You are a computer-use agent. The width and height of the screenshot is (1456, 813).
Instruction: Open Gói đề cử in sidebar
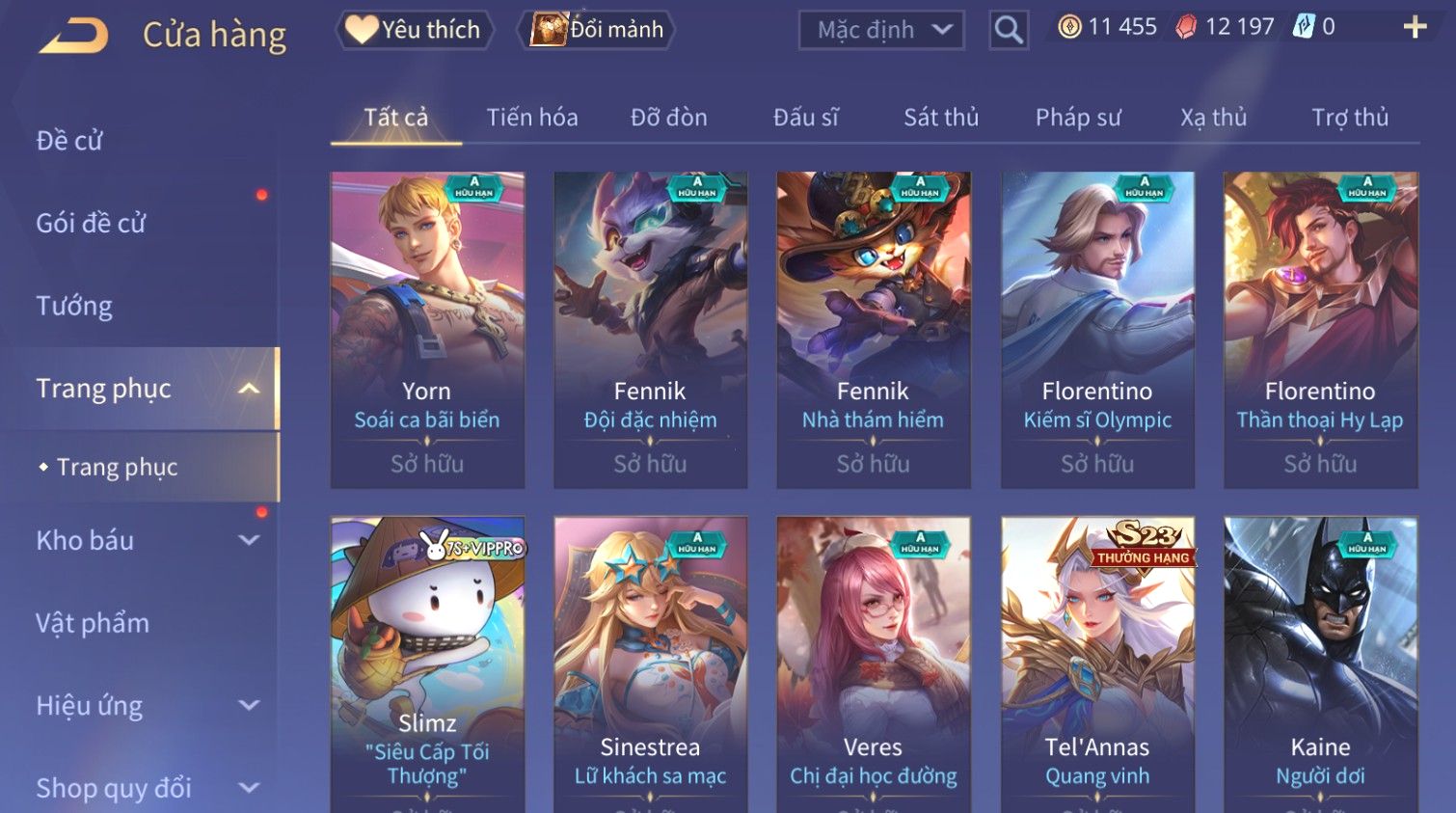91,224
